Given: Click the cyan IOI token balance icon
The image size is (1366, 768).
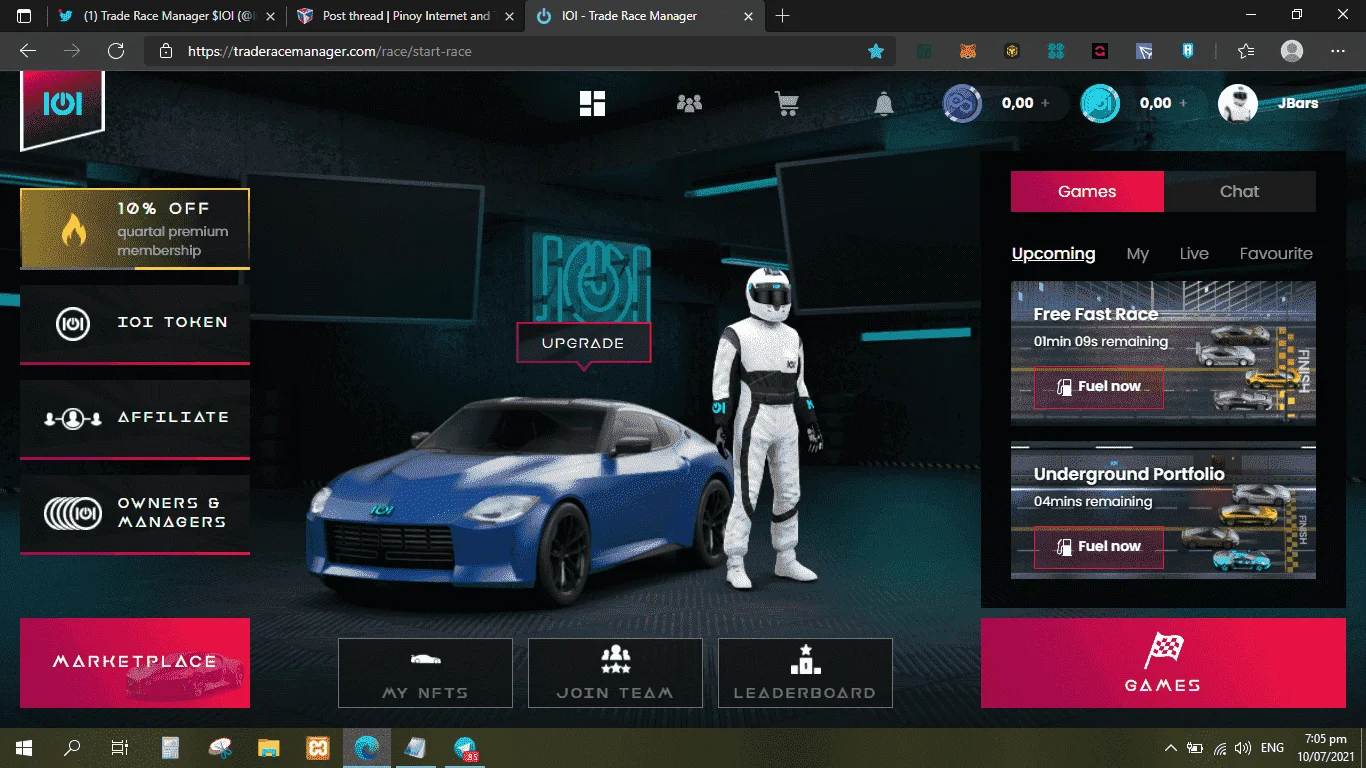Looking at the screenshot, I should click(x=1100, y=103).
